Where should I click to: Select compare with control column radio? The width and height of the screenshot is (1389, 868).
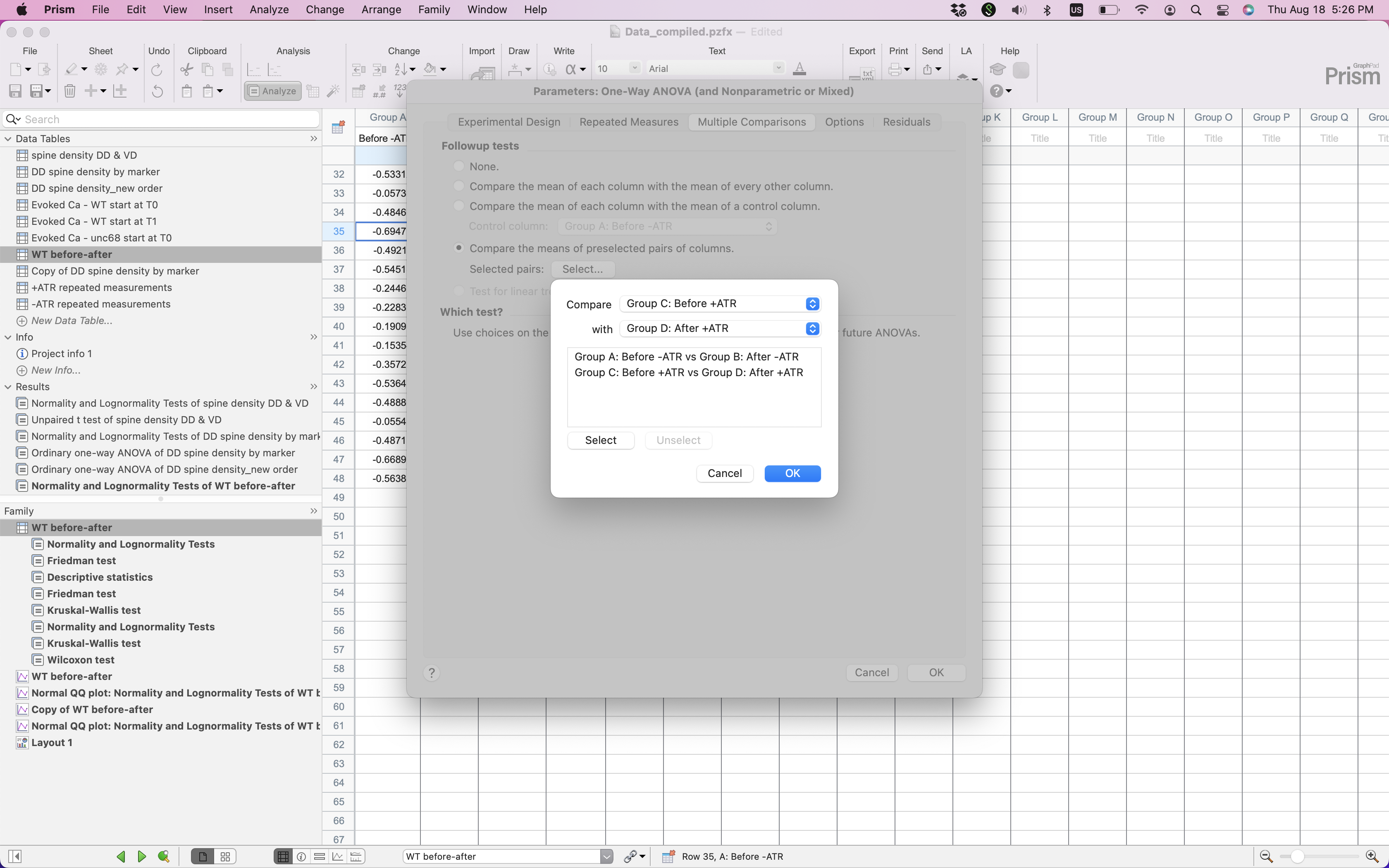pyautogui.click(x=458, y=206)
